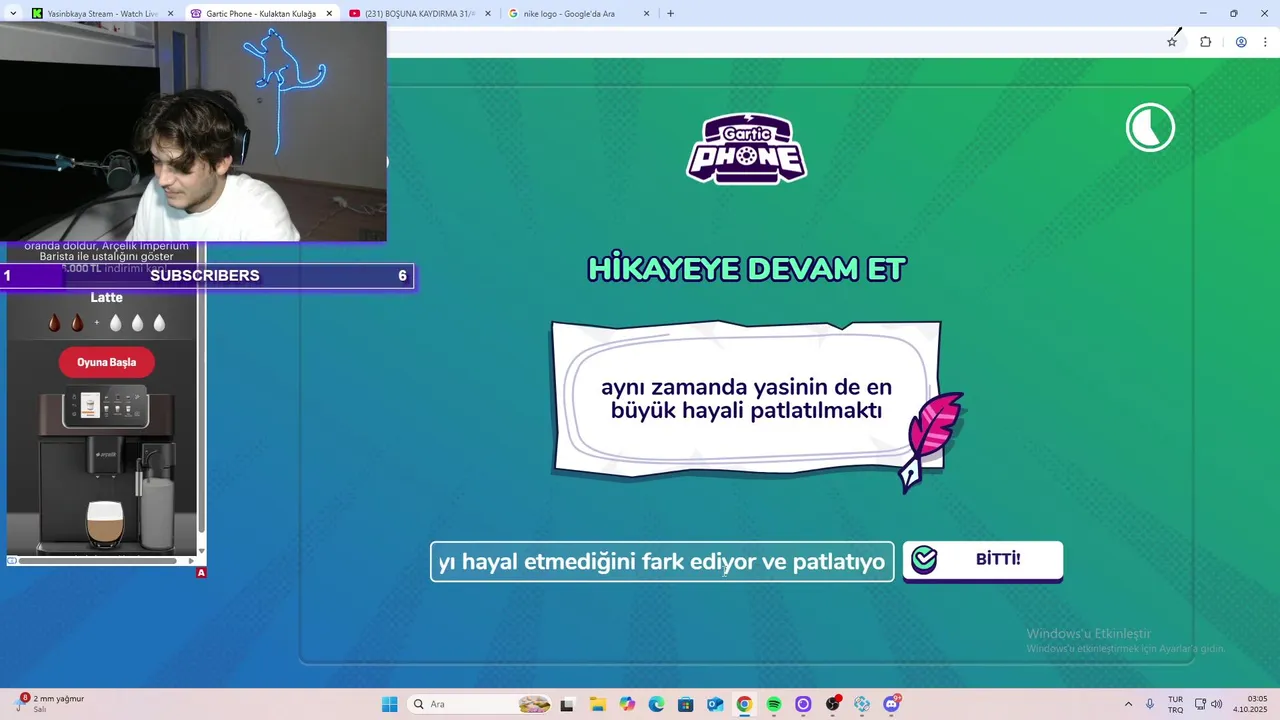The height and width of the screenshot is (720, 1280).
Task: Select the Gartic Phone browser tab
Action: (x=260, y=14)
